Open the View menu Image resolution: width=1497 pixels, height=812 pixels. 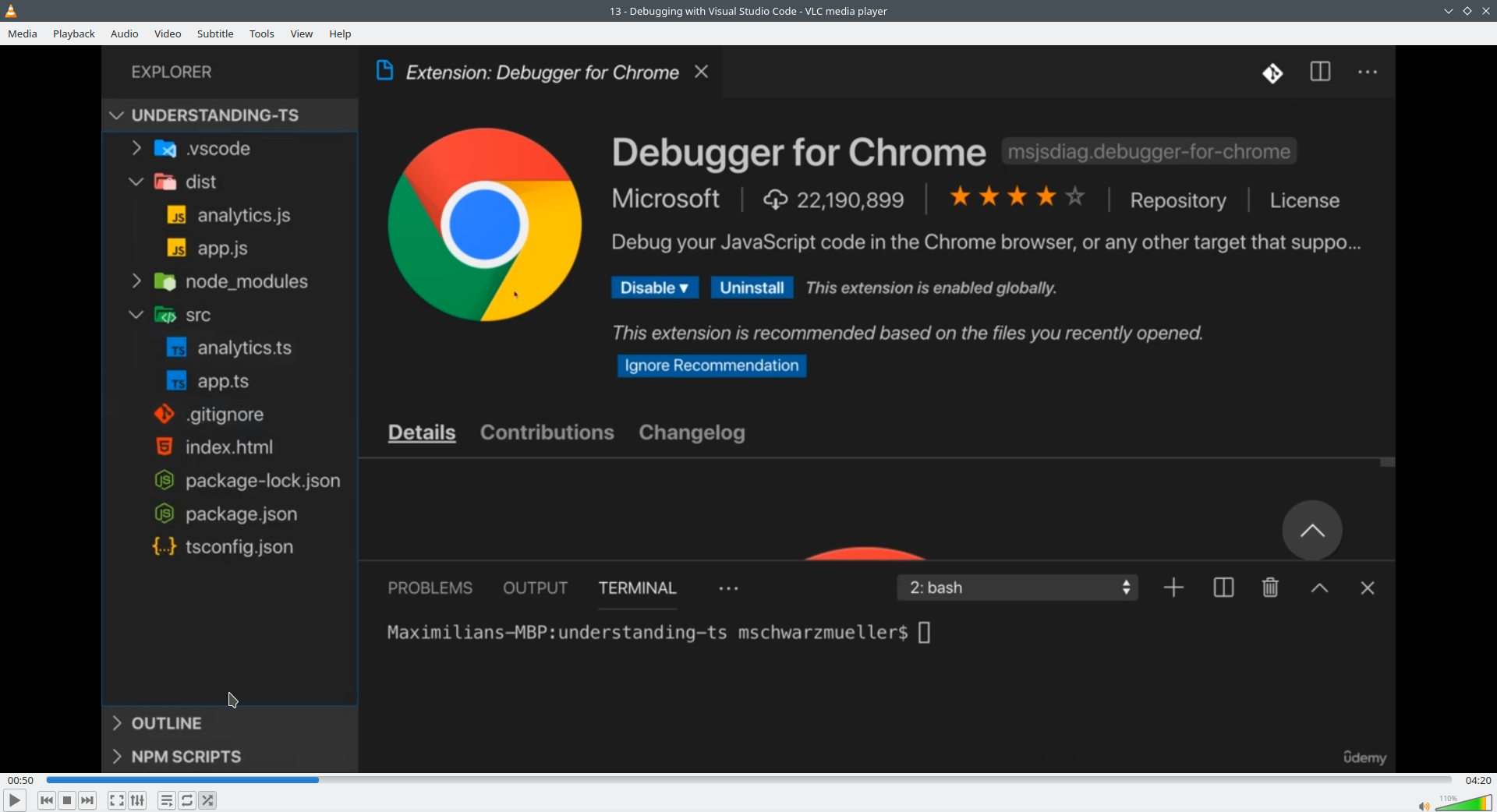pos(302,34)
